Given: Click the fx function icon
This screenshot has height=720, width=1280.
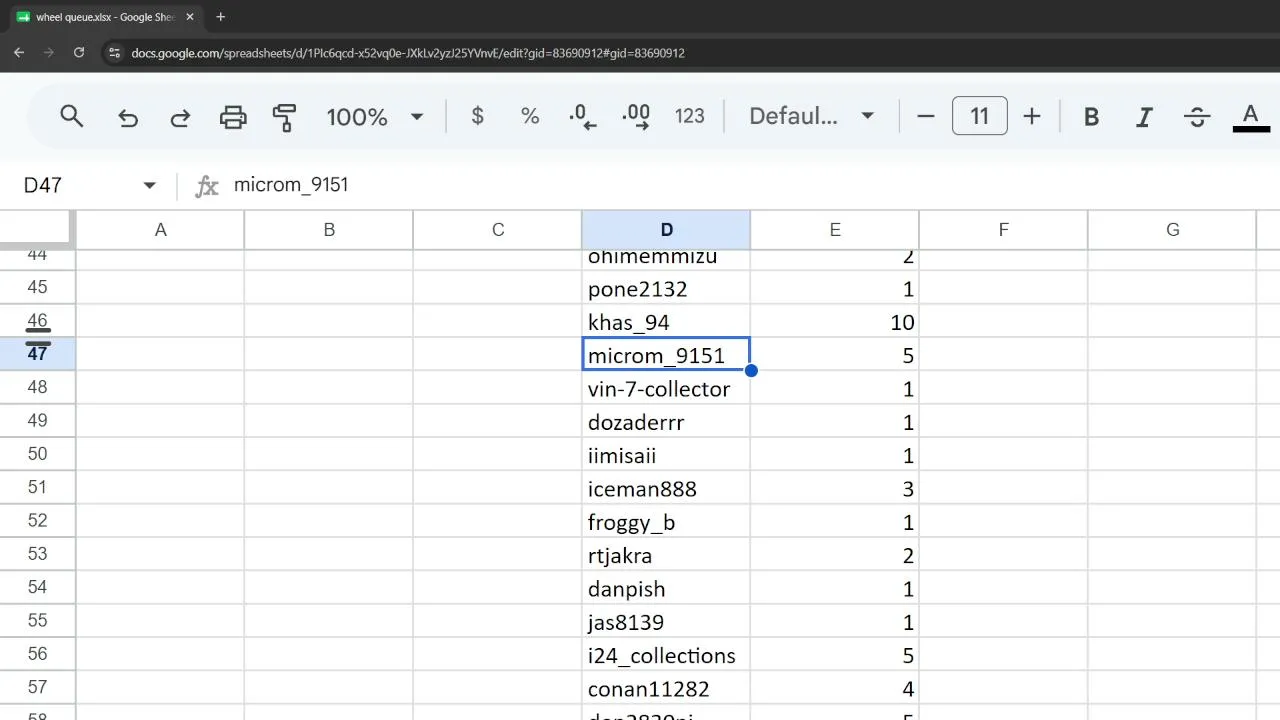Looking at the screenshot, I should click(207, 185).
